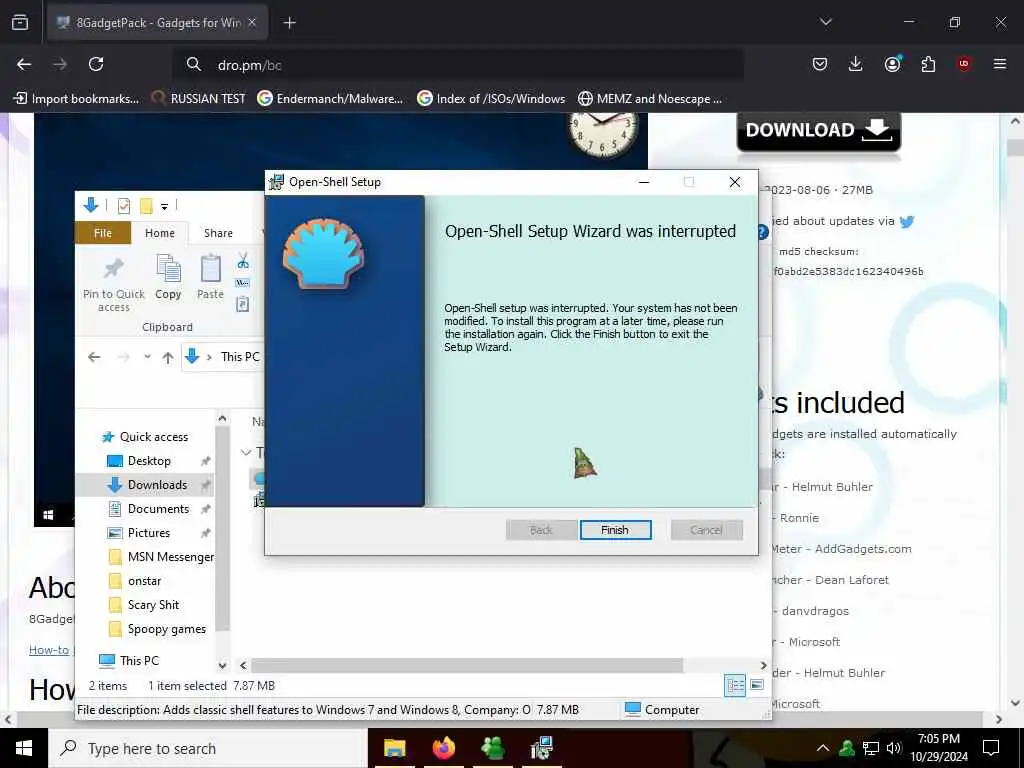Select Pictures in the navigation pane
Image resolution: width=1024 pixels, height=768 pixels.
tap(148, 533)
